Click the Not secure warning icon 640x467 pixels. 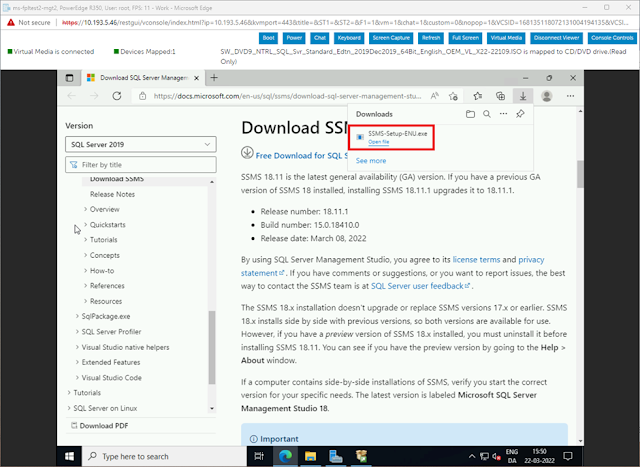(x=11, y=22)
